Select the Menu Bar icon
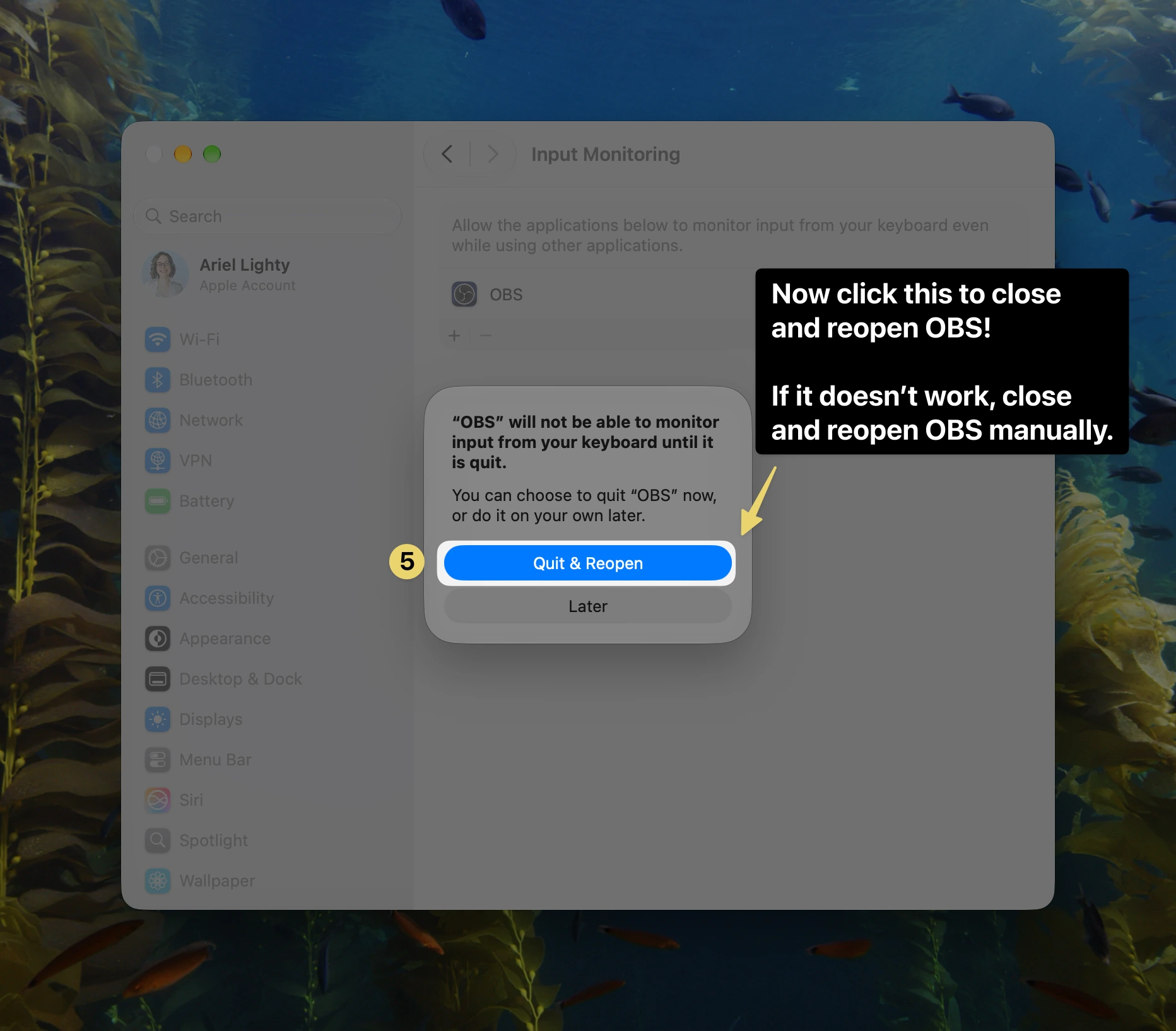1176x1031 pixels. (158, 760)
